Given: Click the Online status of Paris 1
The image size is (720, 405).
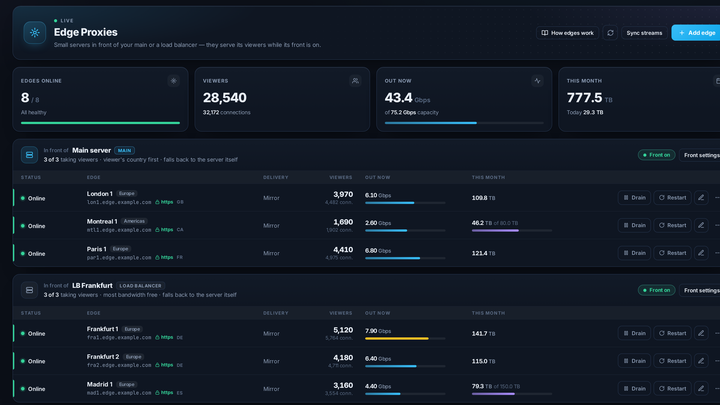Looking at the screenshot, I should 33,253.
